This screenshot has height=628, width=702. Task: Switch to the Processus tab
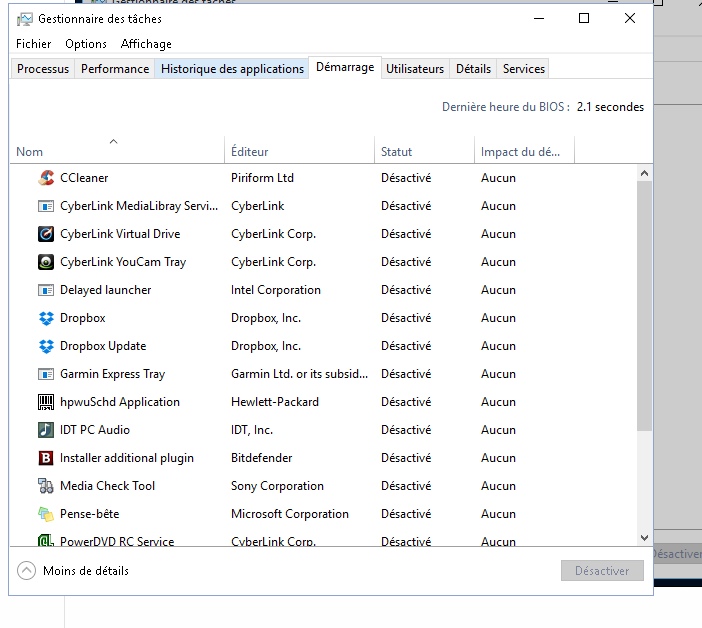click(x=43, y=69)
